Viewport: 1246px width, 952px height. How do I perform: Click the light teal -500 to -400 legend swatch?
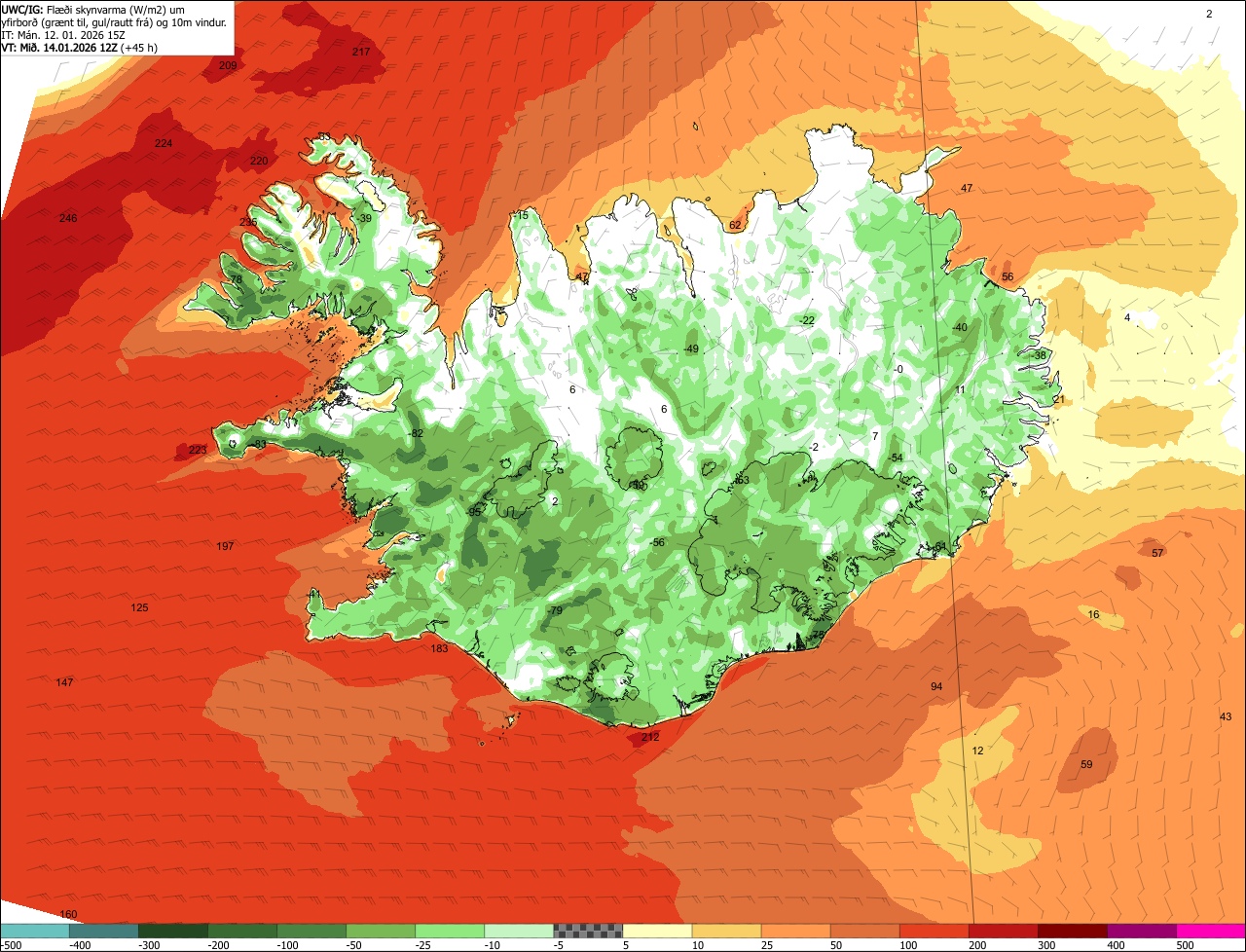[34, 931]
